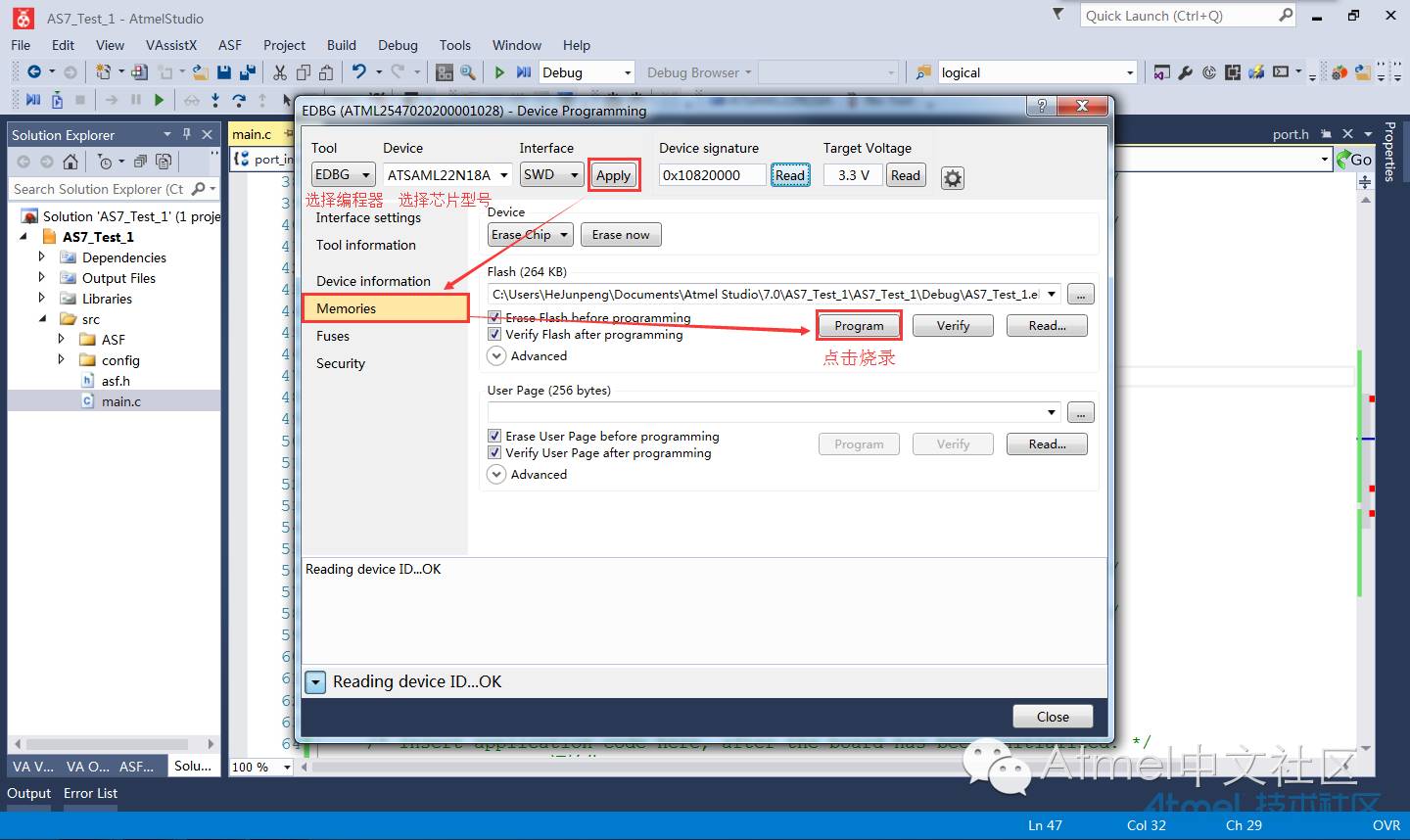Viewport: 1410px width, 840px height.
Task: Click the Flash Verify button
Action: click(953, 325)
